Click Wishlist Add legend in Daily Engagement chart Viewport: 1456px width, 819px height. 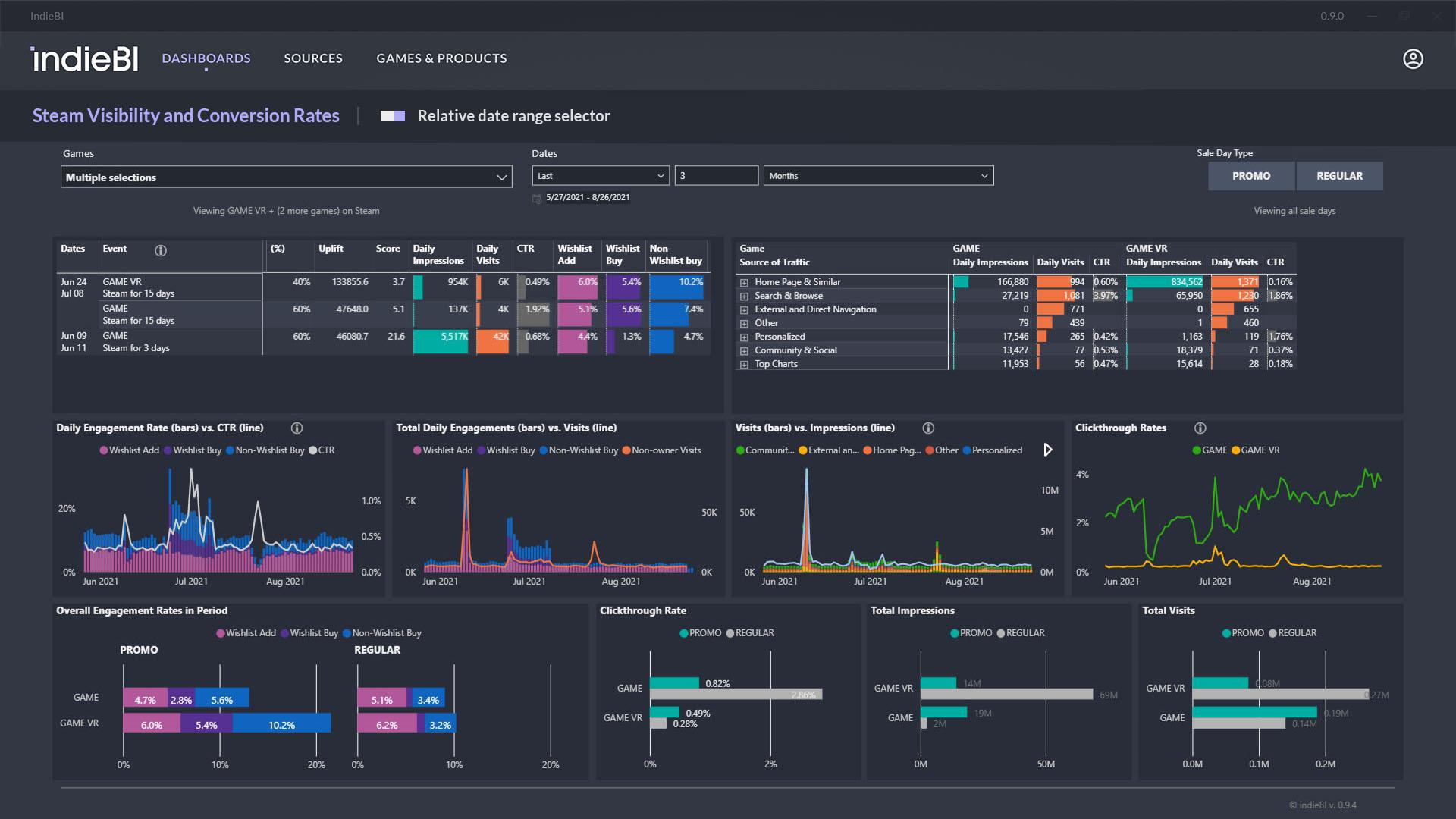[129, 450]
